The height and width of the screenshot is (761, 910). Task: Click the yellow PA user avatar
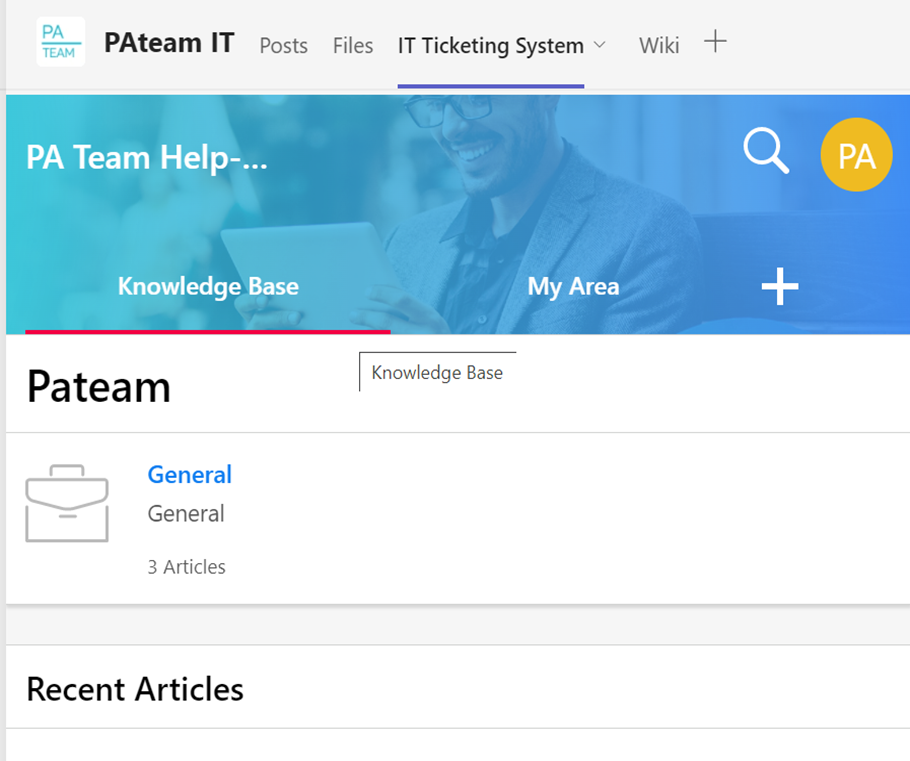pyautogui.click(x=856, y=156)
